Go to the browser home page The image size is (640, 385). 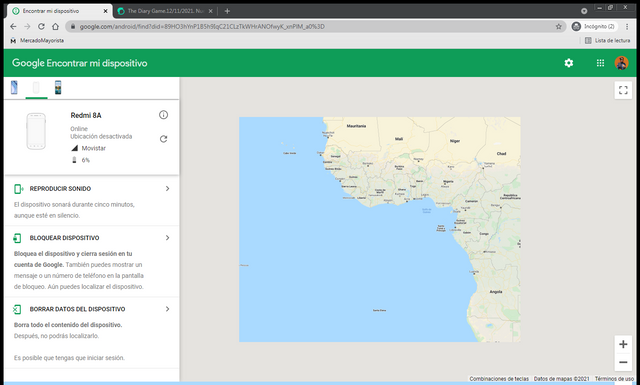click(x=56, y=27)
